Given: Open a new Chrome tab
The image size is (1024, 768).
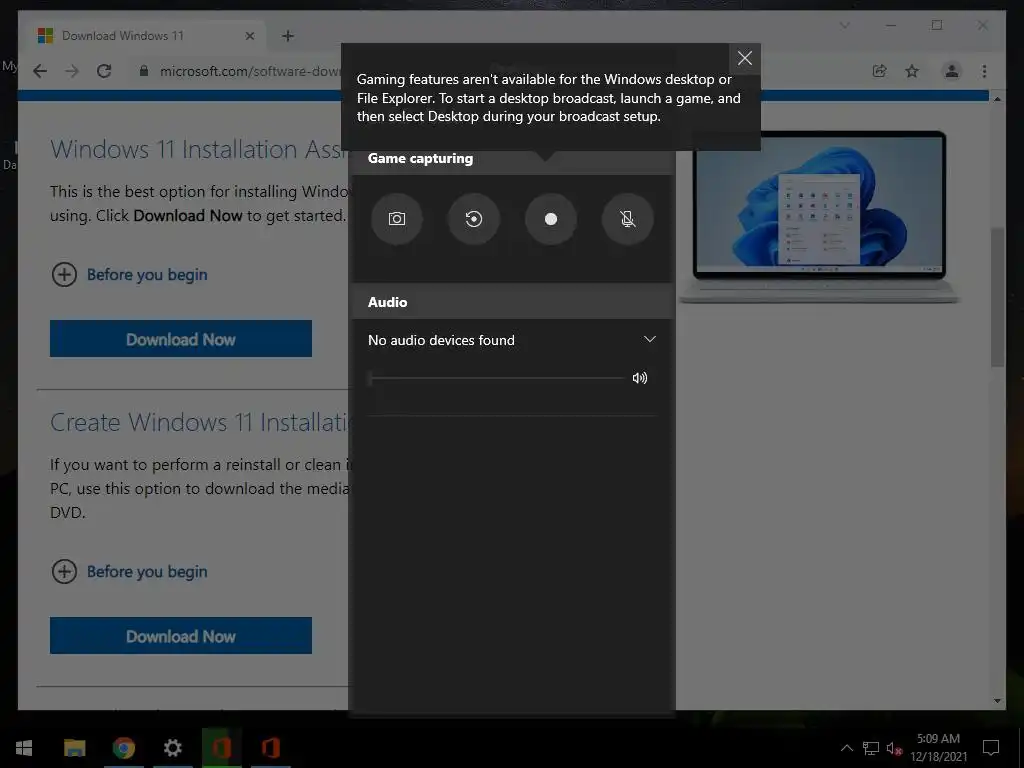Looking at the screenshot, I should [x=287, y=36].
